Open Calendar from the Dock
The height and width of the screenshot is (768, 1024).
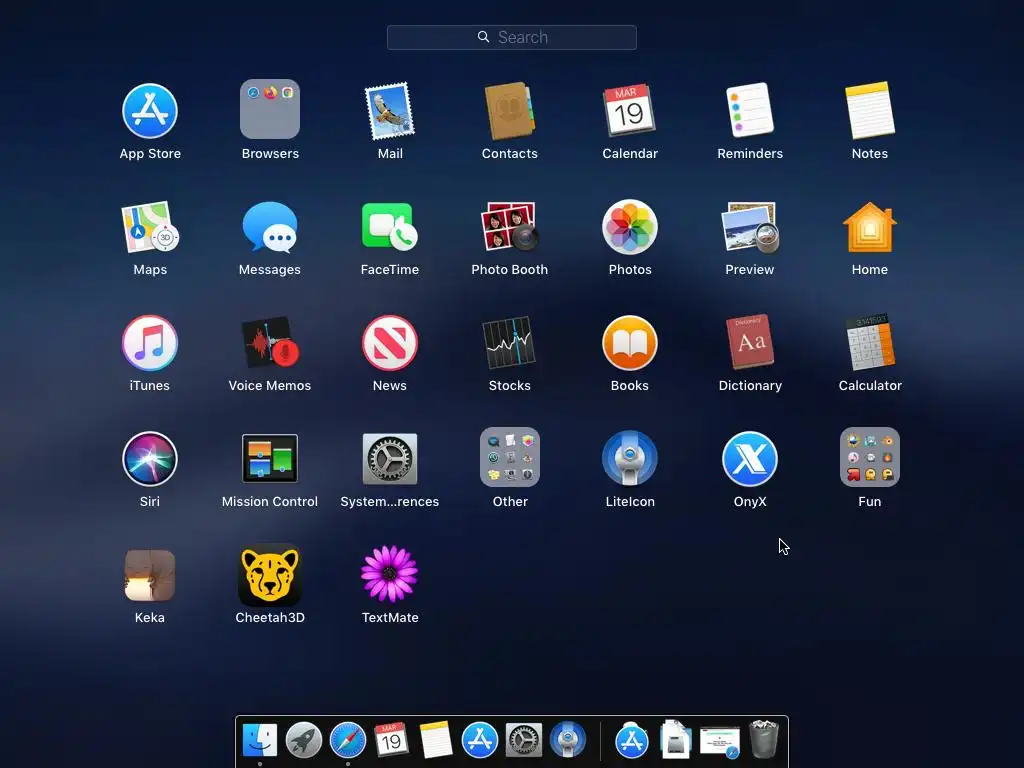tap(391, 741)
